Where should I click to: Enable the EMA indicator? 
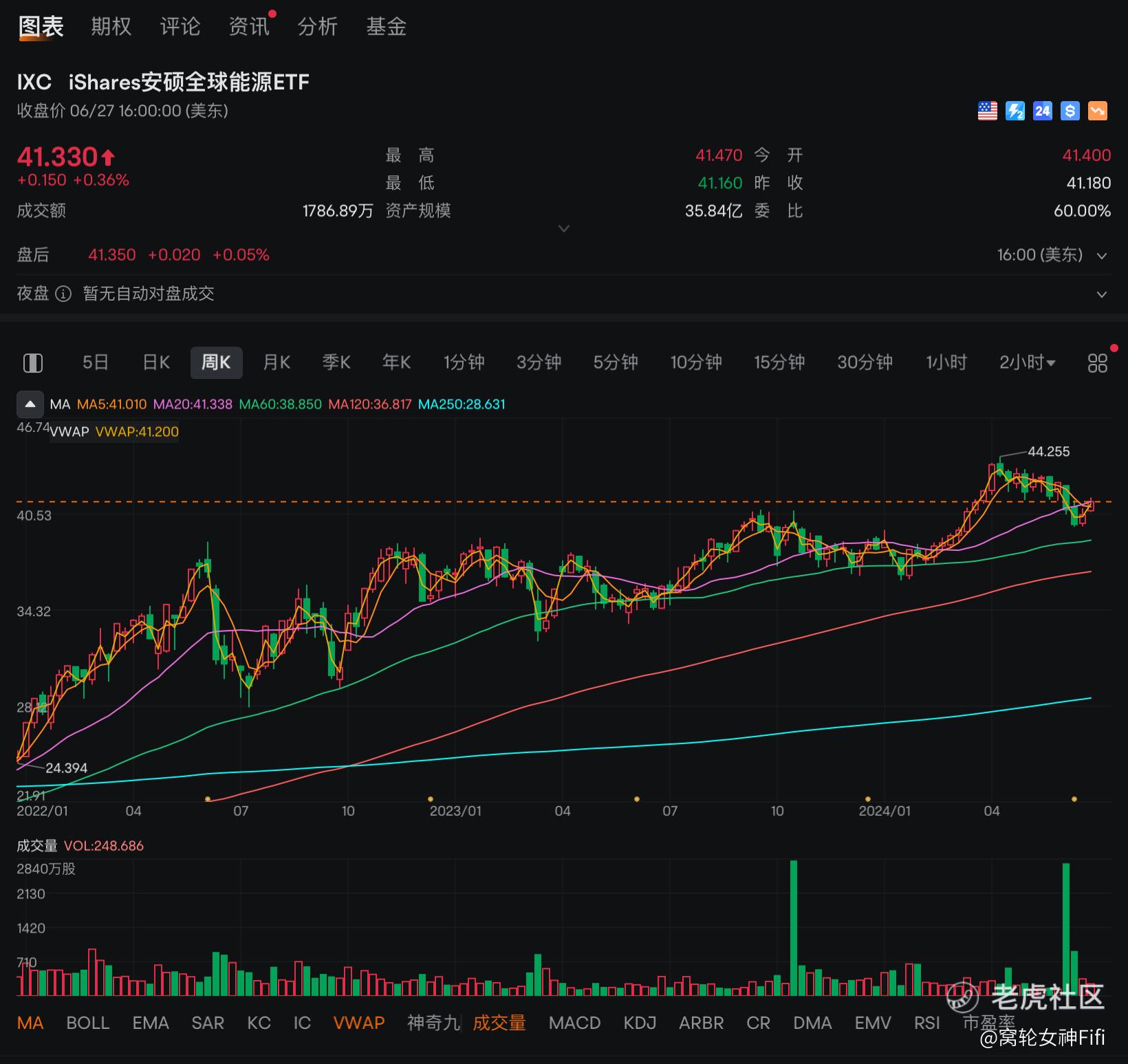151,1023
